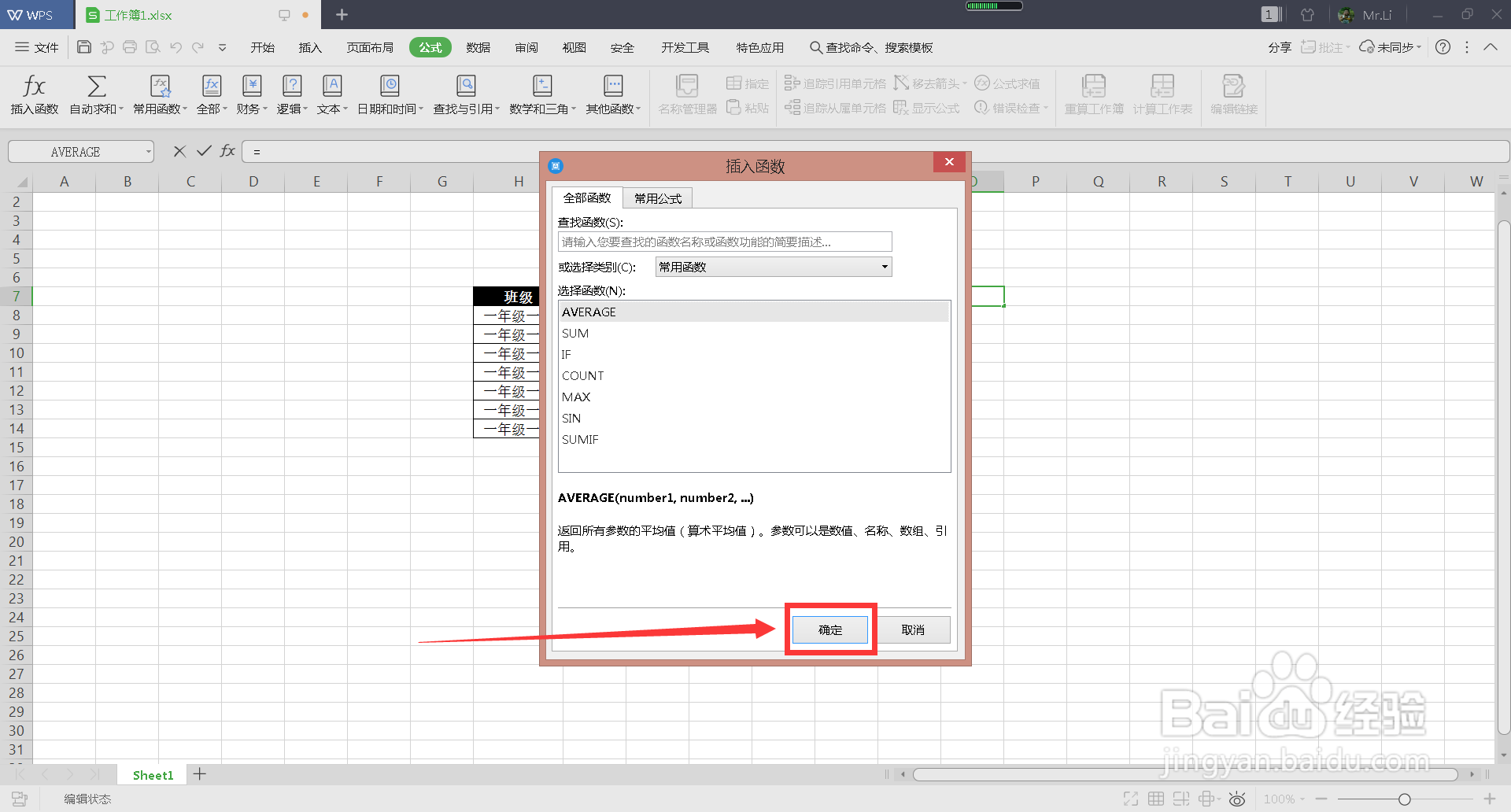Switch to the 数据 ribbon tab
Screen dimensions: 1511x812
pos(478,47)
